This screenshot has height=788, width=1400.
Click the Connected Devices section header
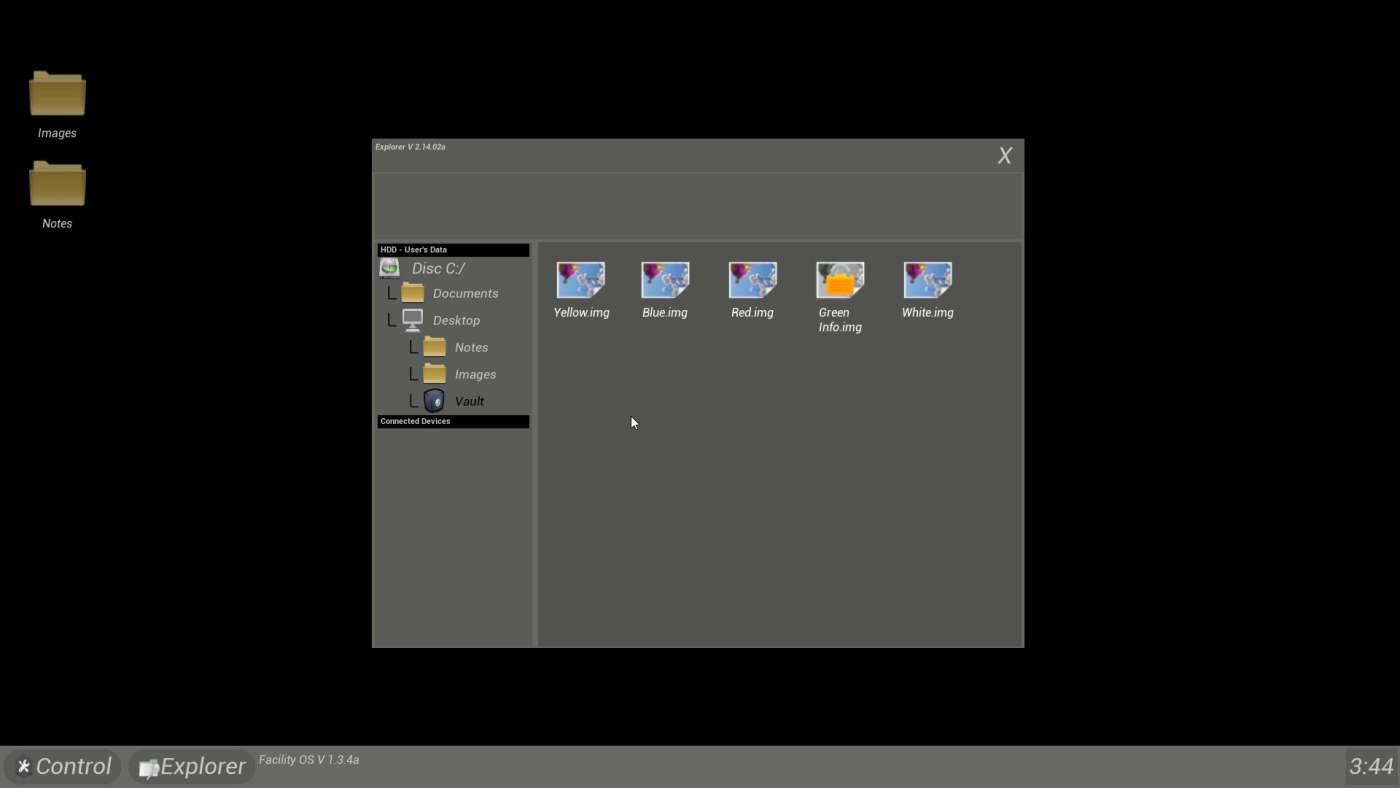click(x=453, y=422)
